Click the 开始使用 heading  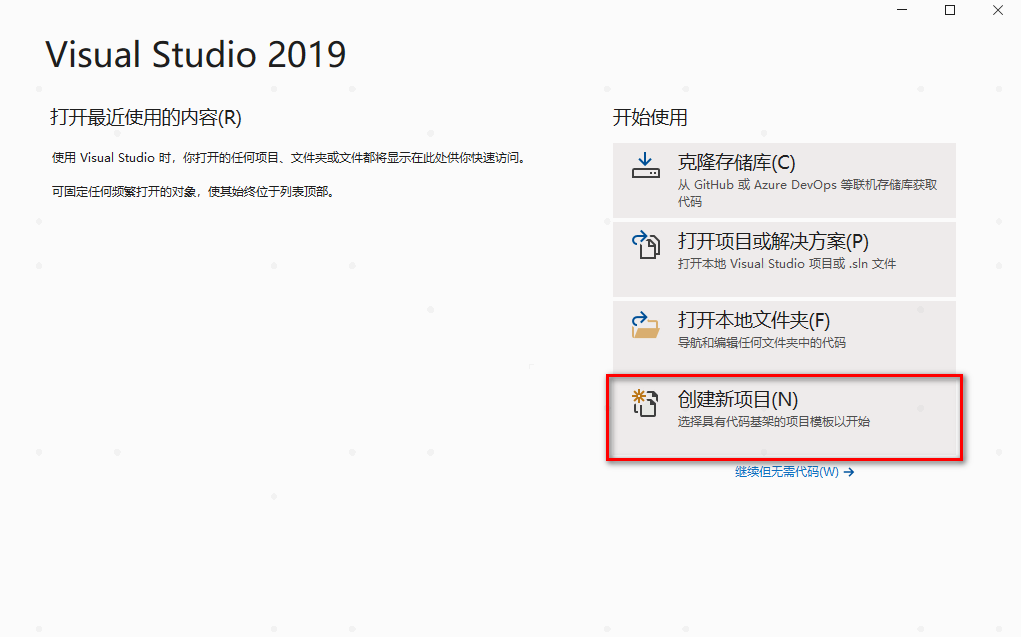click(x=650, y=118)
